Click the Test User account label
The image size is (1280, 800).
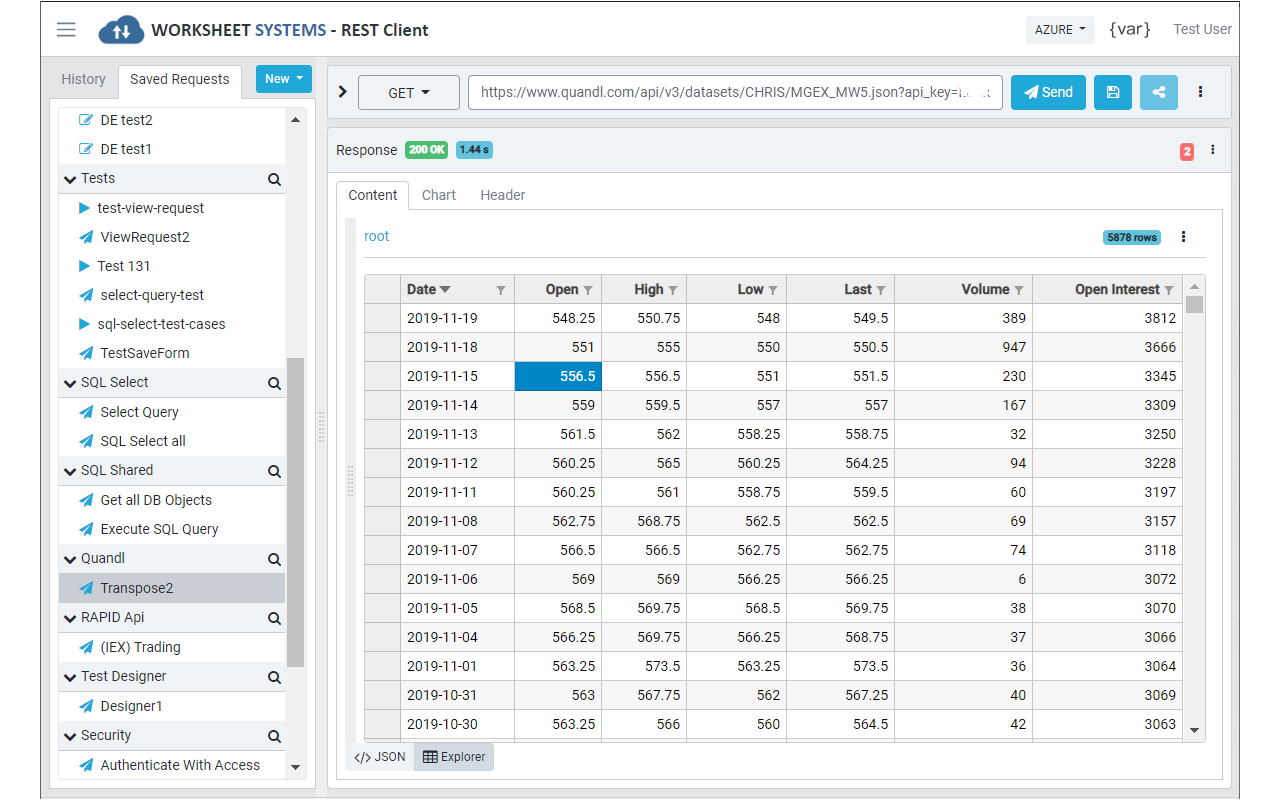[1203, 29]
